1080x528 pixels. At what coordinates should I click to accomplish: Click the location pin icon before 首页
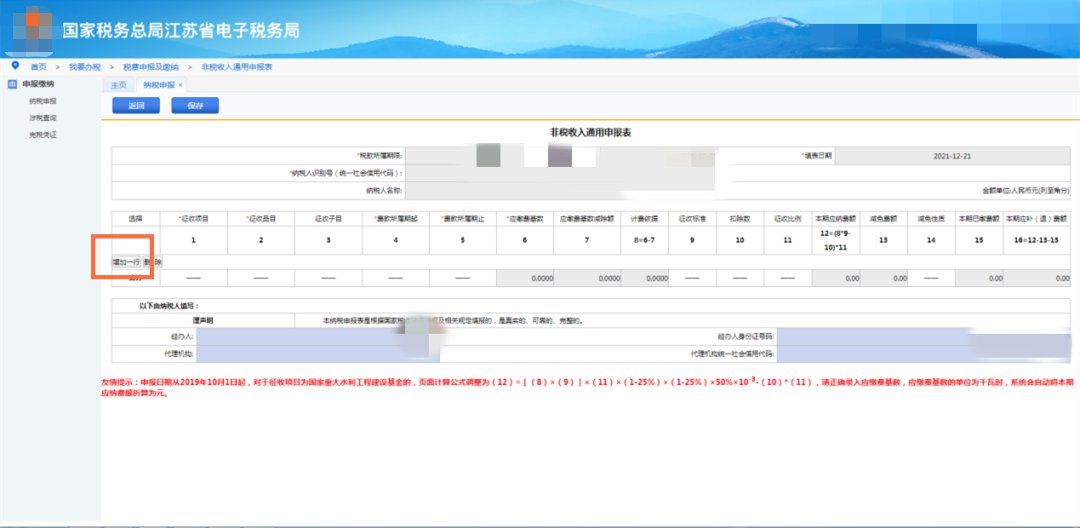[14, 66]
